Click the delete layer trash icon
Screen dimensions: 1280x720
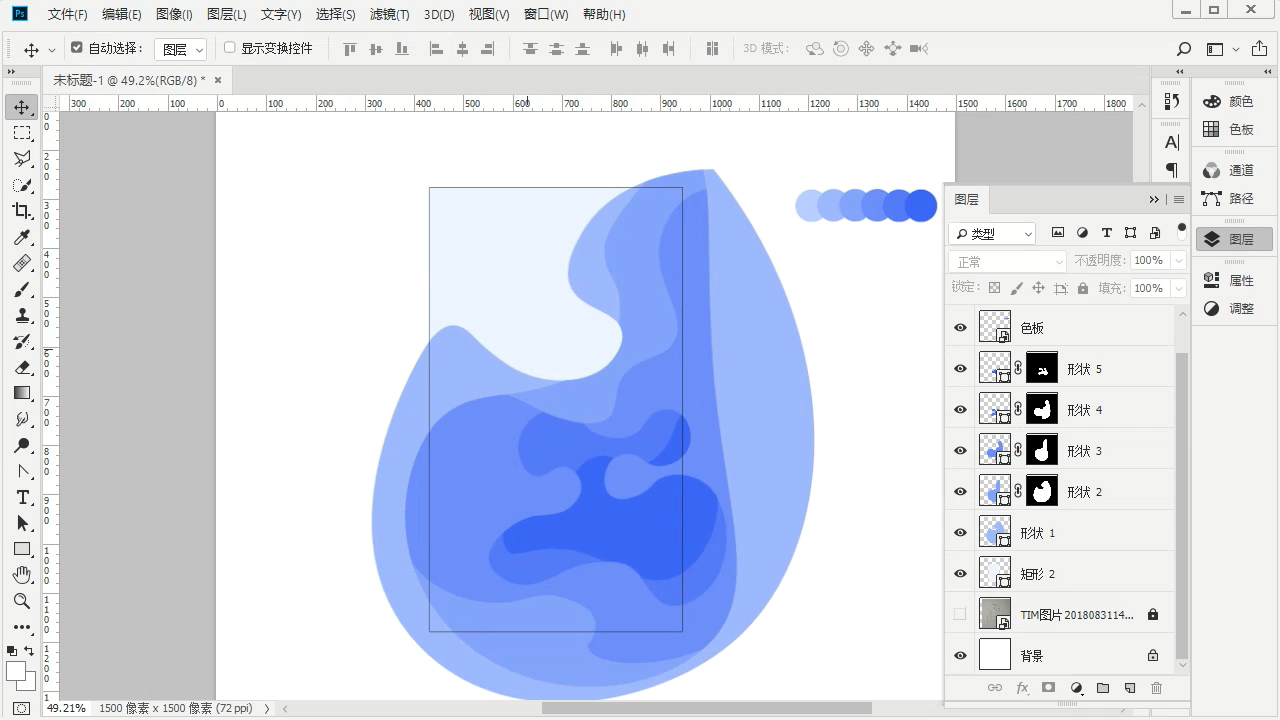tap(1156, 688)
